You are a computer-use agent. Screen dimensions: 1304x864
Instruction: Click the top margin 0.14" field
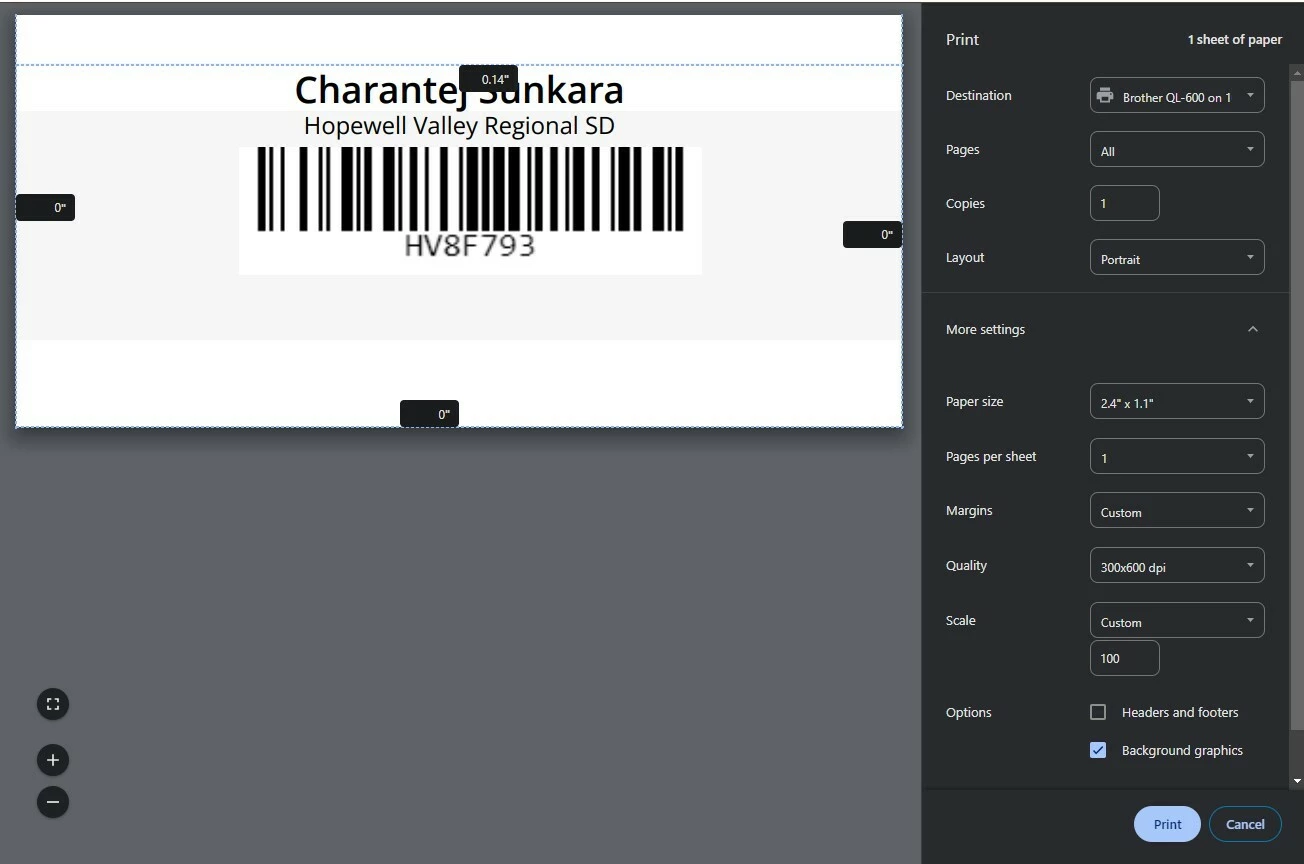click(488, 79)
